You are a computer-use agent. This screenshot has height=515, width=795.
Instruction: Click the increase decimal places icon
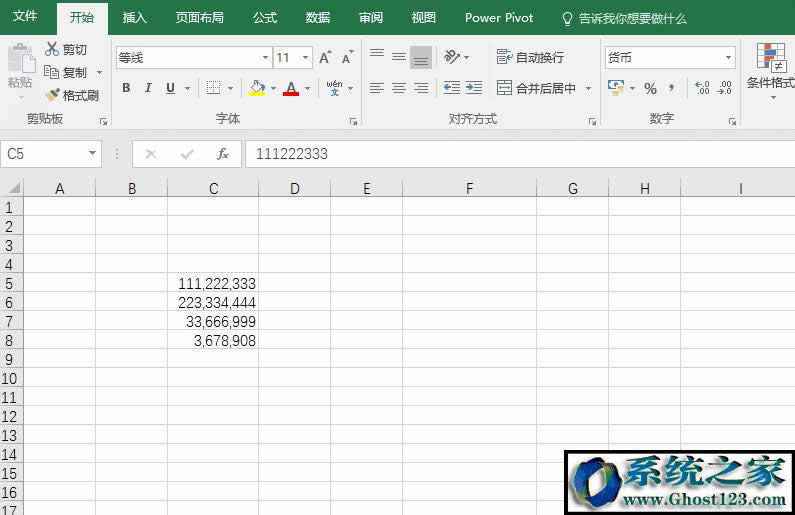click(701, 89)
